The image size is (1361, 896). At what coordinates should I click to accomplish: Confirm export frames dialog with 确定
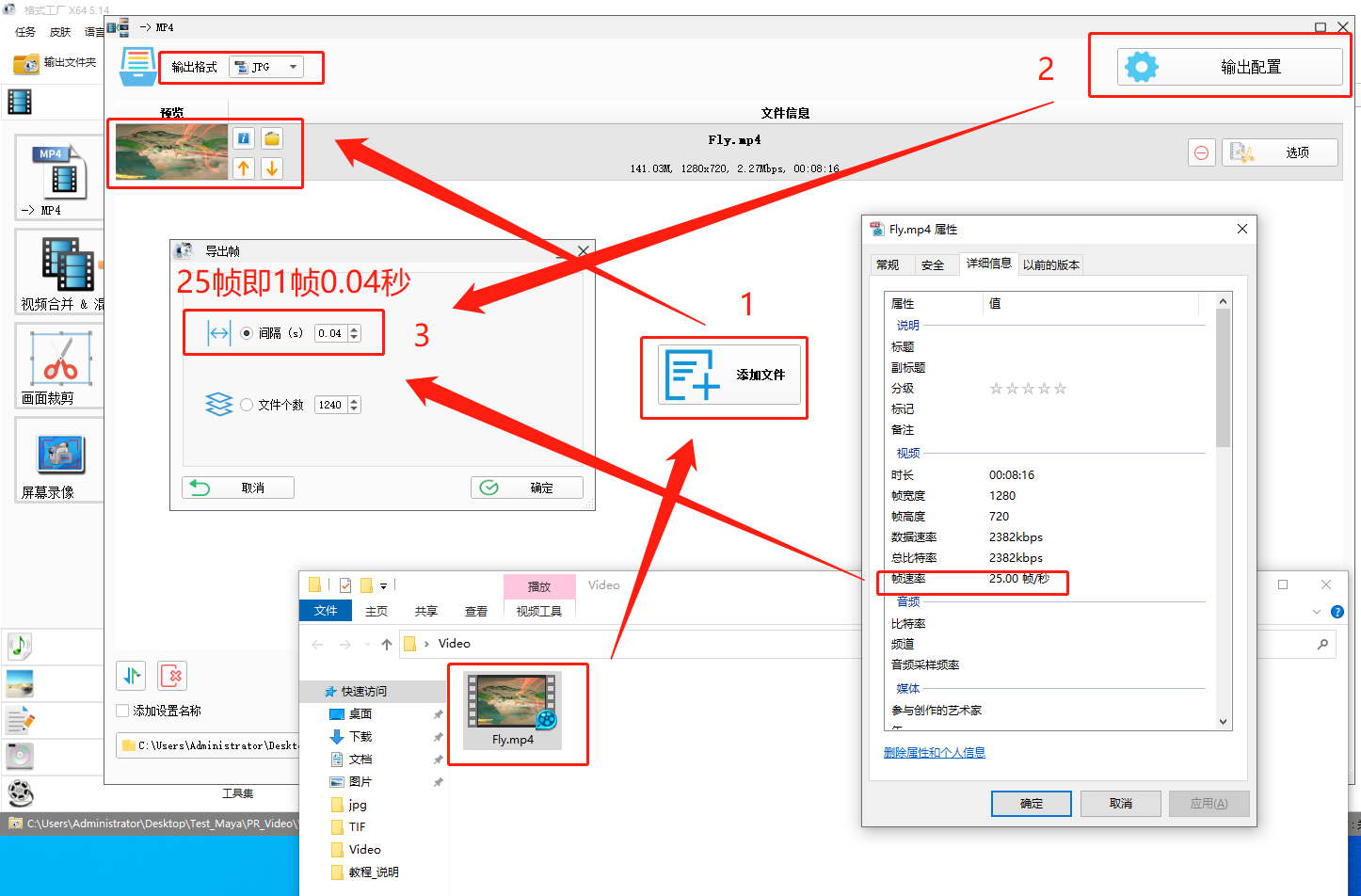click(527, 488)
